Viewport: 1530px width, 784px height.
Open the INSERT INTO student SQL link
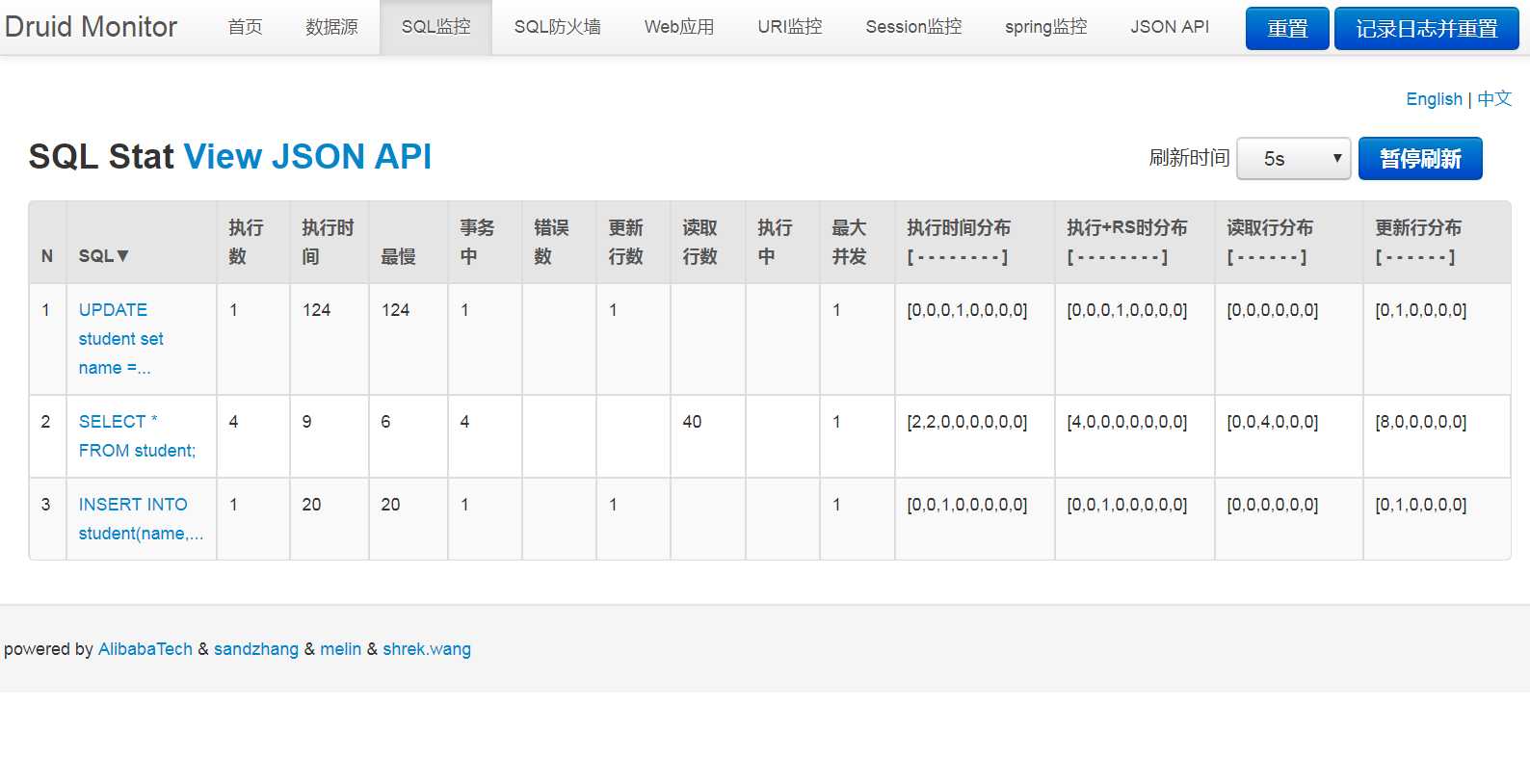point(141,519)
